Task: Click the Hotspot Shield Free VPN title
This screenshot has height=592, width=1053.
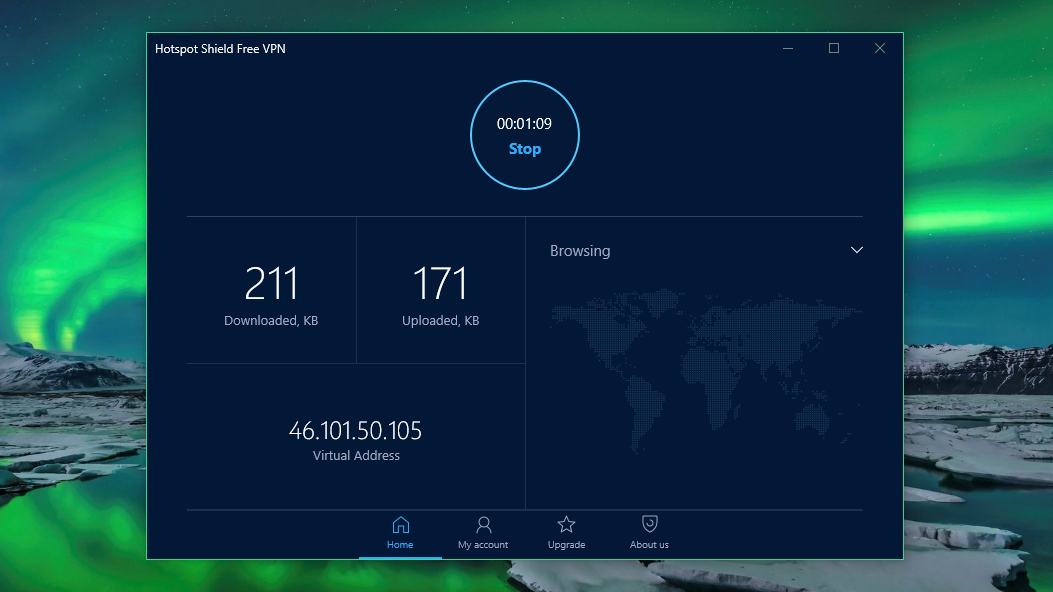Action: click(220, 49)
